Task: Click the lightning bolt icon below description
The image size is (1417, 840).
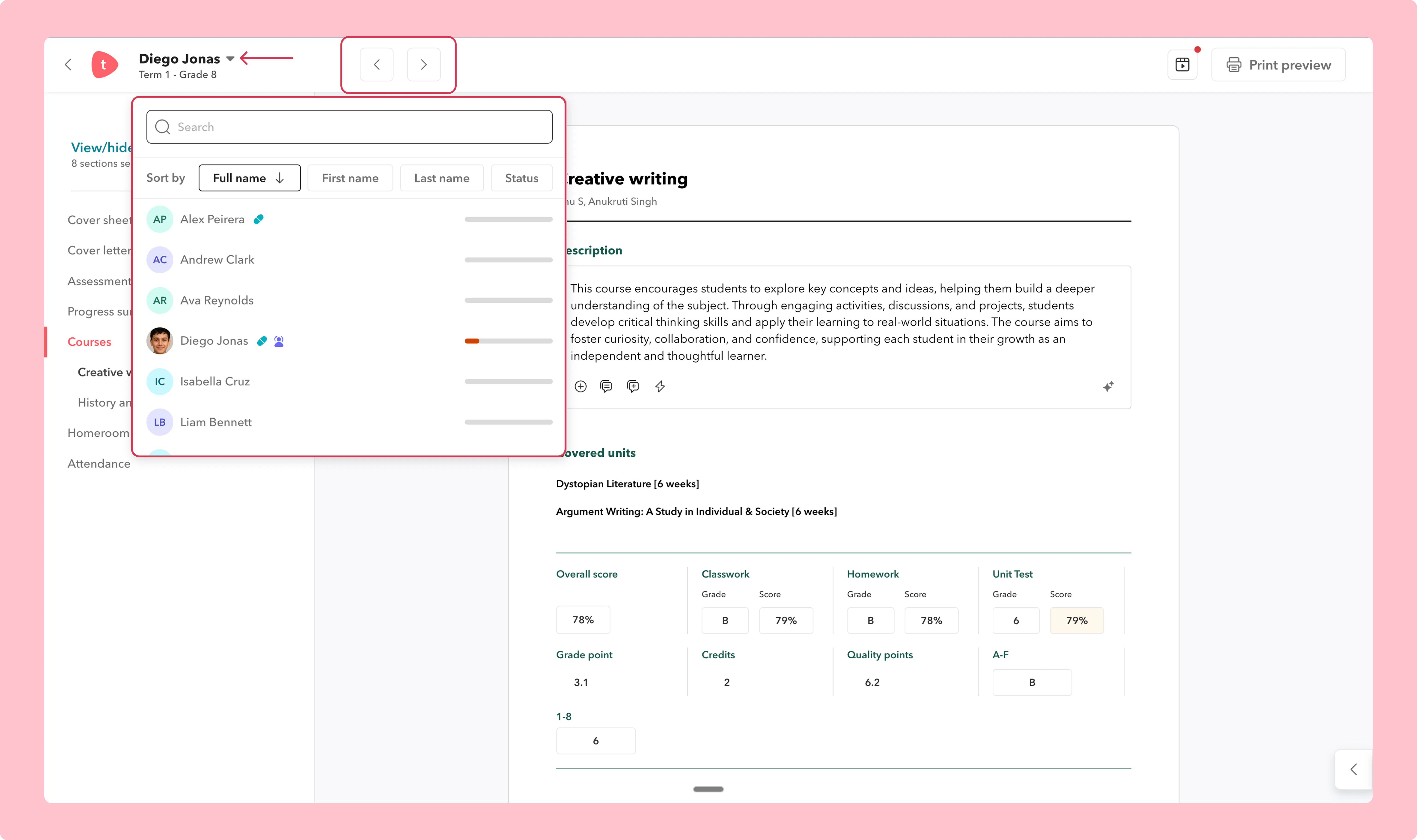Action: (660, 387)
